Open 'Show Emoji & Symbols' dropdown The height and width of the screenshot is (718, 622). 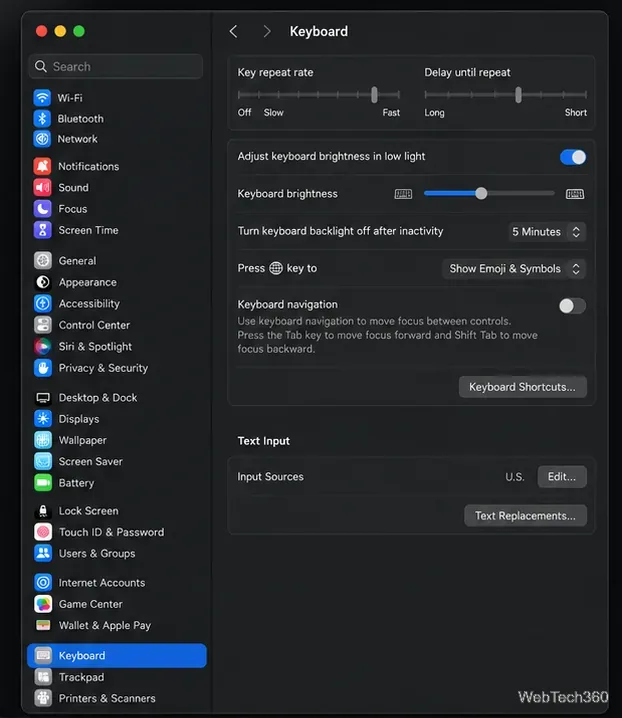(514, 269)
